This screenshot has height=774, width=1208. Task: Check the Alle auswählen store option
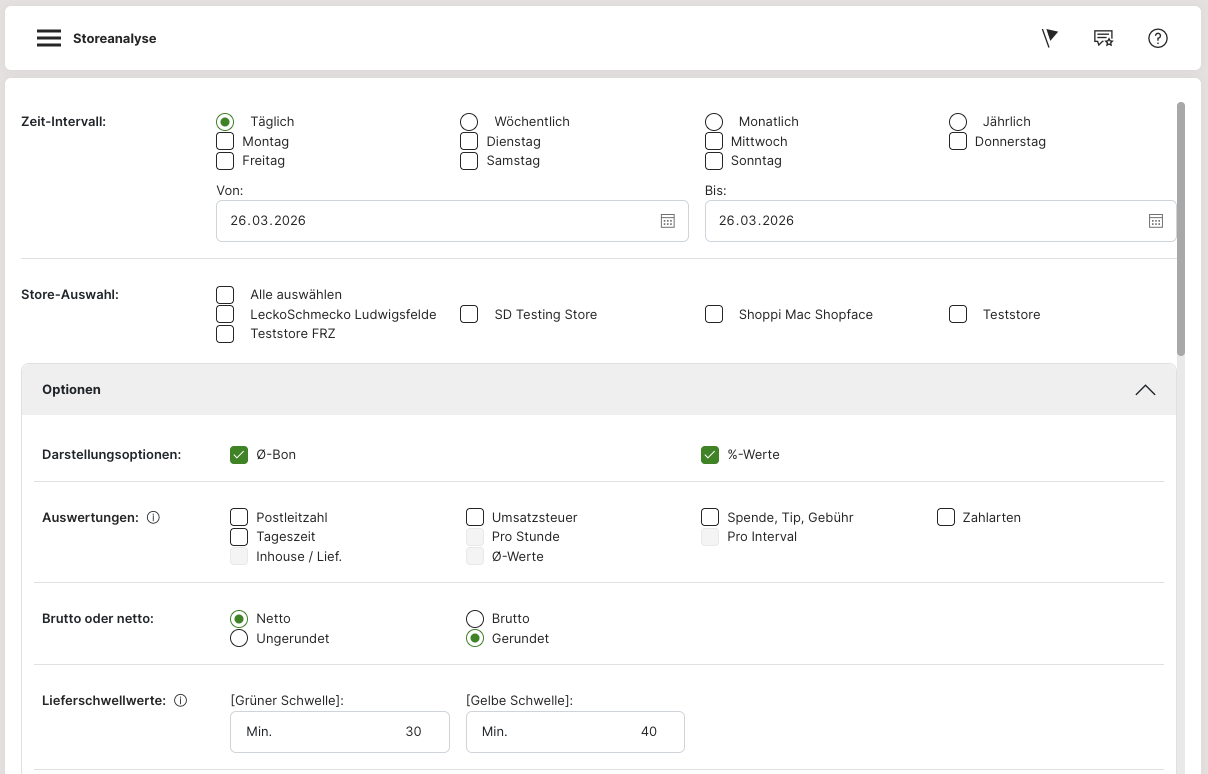coord(225,295)
